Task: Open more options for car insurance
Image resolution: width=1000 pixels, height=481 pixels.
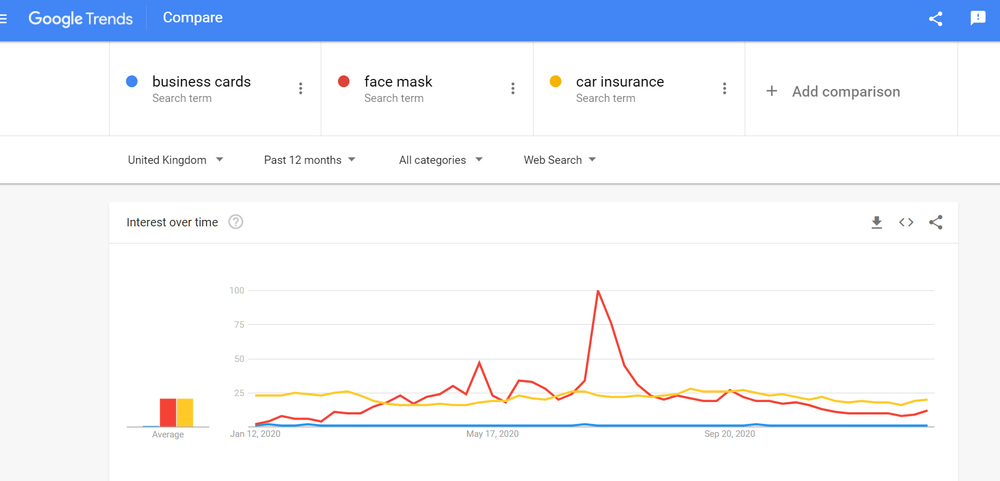Action: [725, 89]
